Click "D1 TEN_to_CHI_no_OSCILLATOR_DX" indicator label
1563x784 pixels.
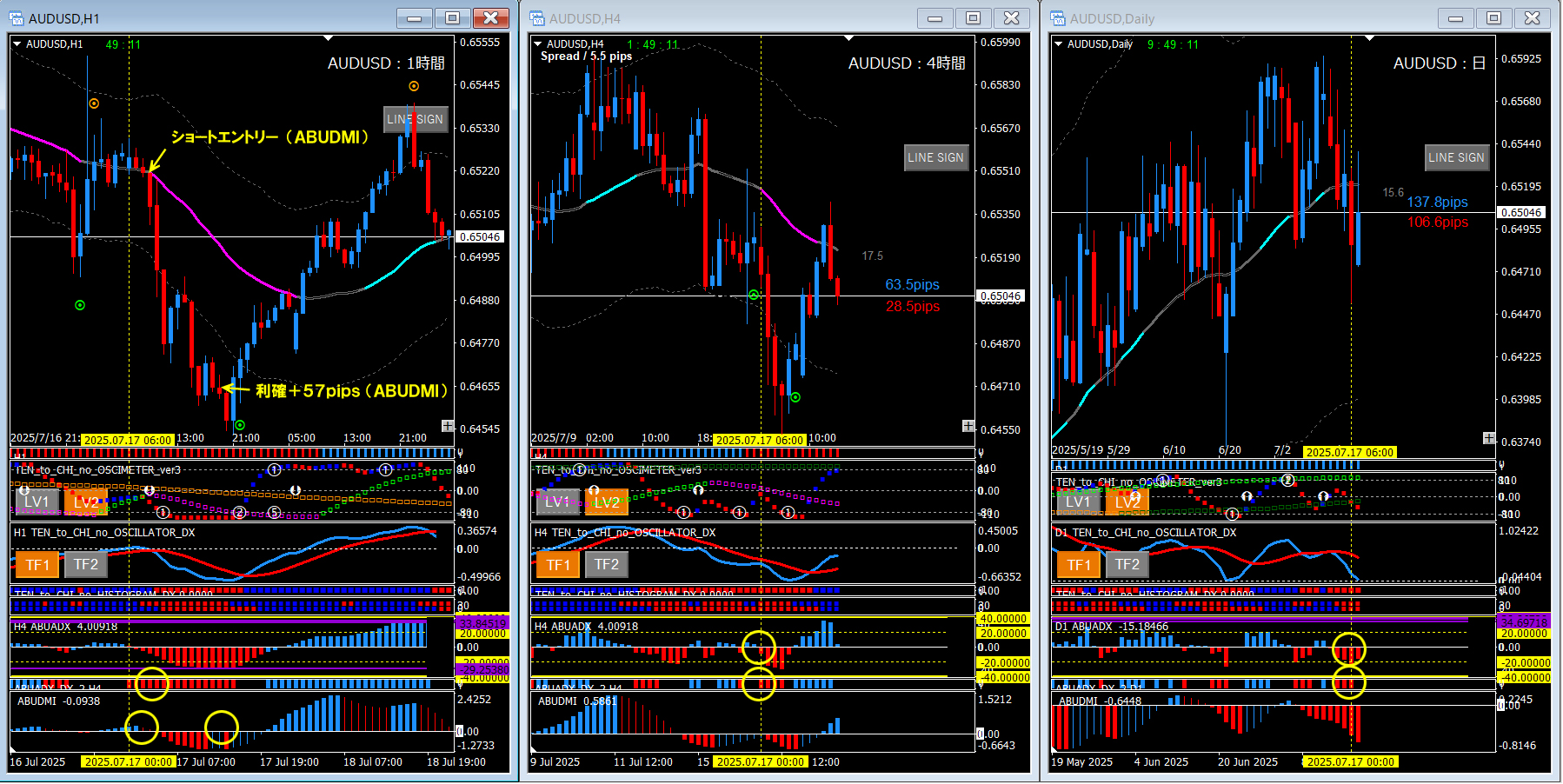point(1146,533)
